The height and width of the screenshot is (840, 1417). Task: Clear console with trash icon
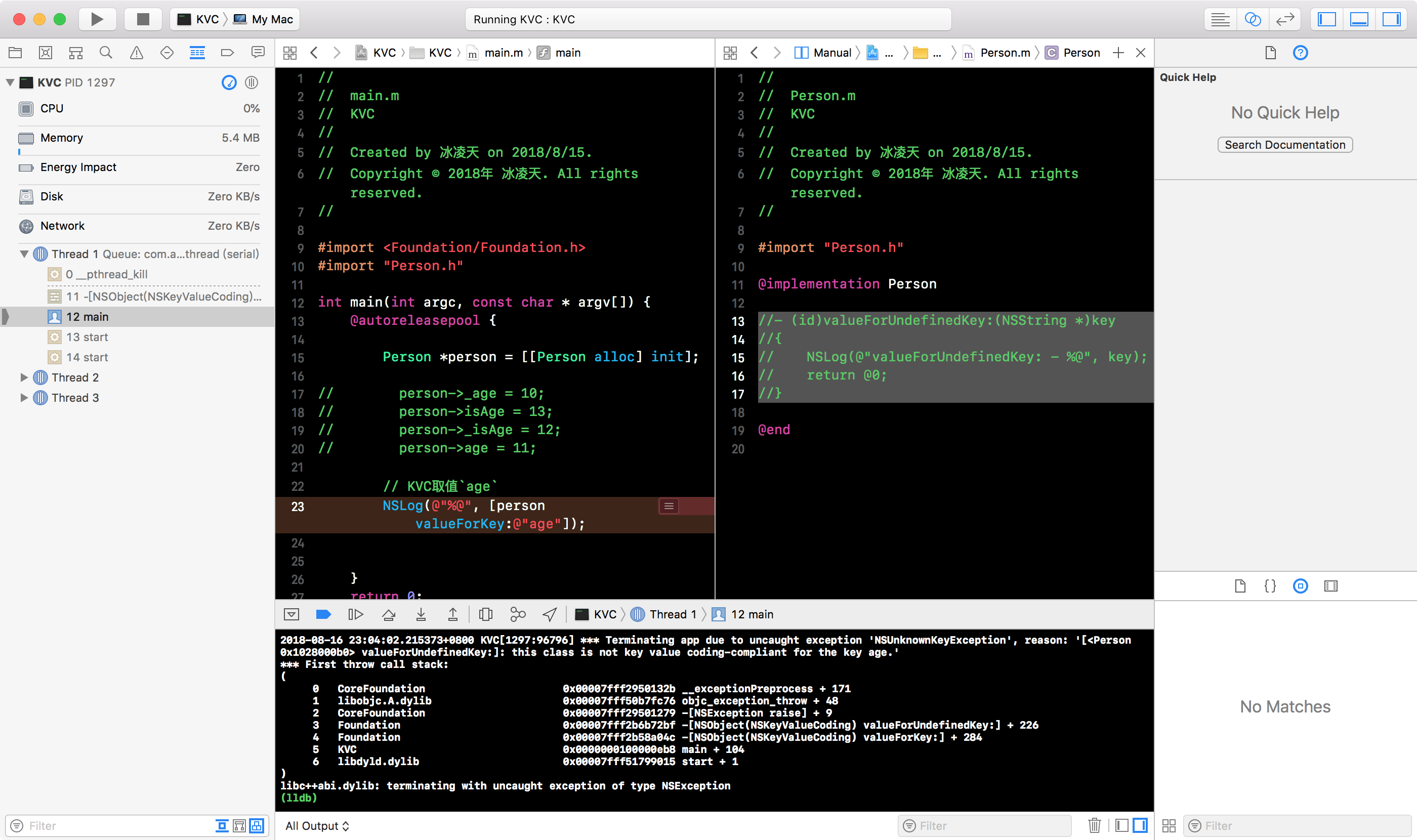pyautogui.click(x=1094, y=825)
